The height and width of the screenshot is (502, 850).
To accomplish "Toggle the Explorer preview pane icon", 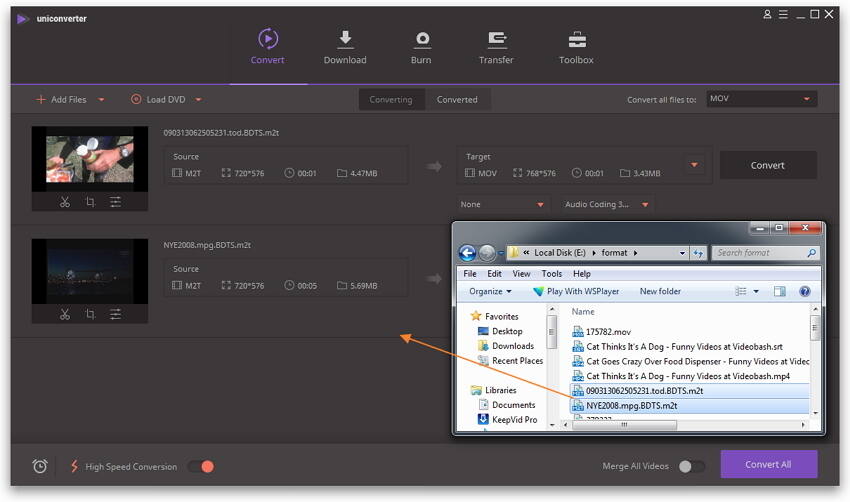I will click(780, 292).
